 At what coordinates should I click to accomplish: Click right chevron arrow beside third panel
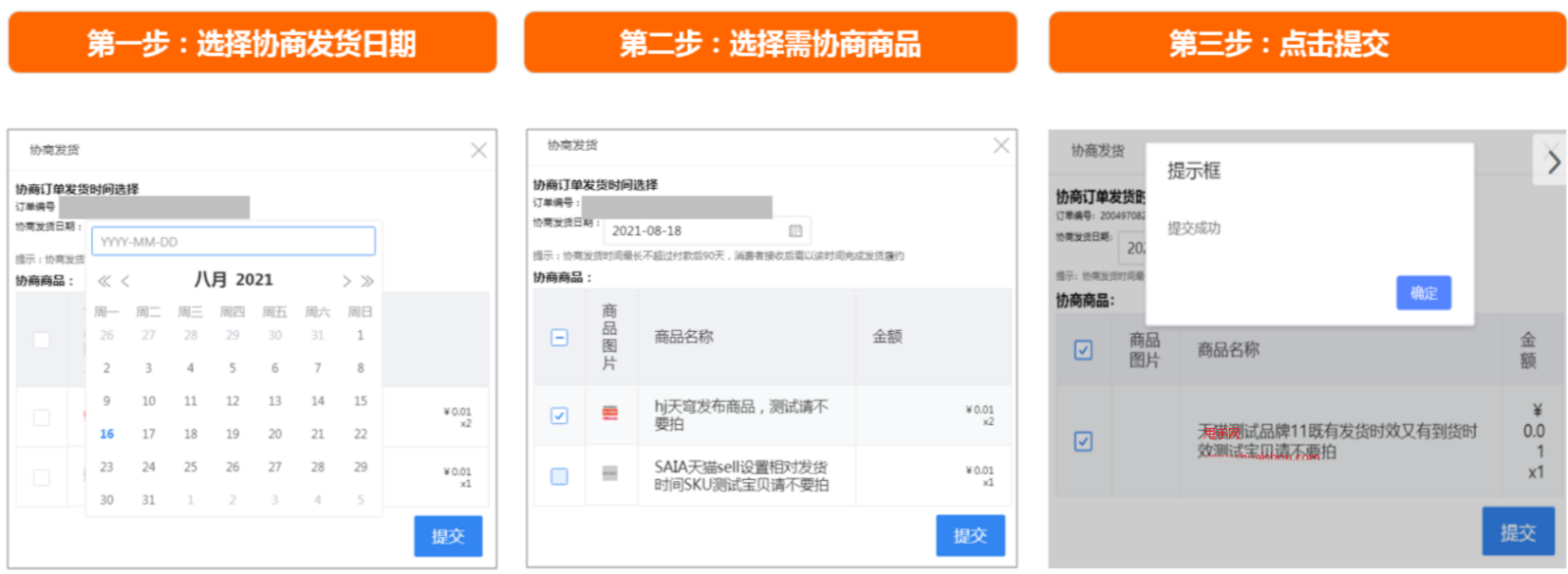pyautogui.click(x=1552, y=163)
